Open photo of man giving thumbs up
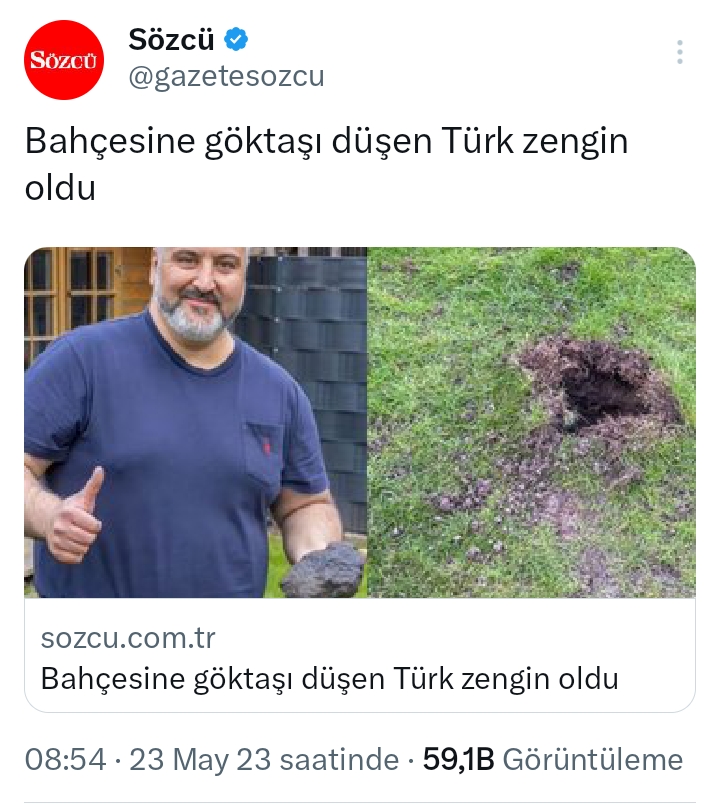Image resolution: width=720 pixels, height=804 pixels. [195, 423]
